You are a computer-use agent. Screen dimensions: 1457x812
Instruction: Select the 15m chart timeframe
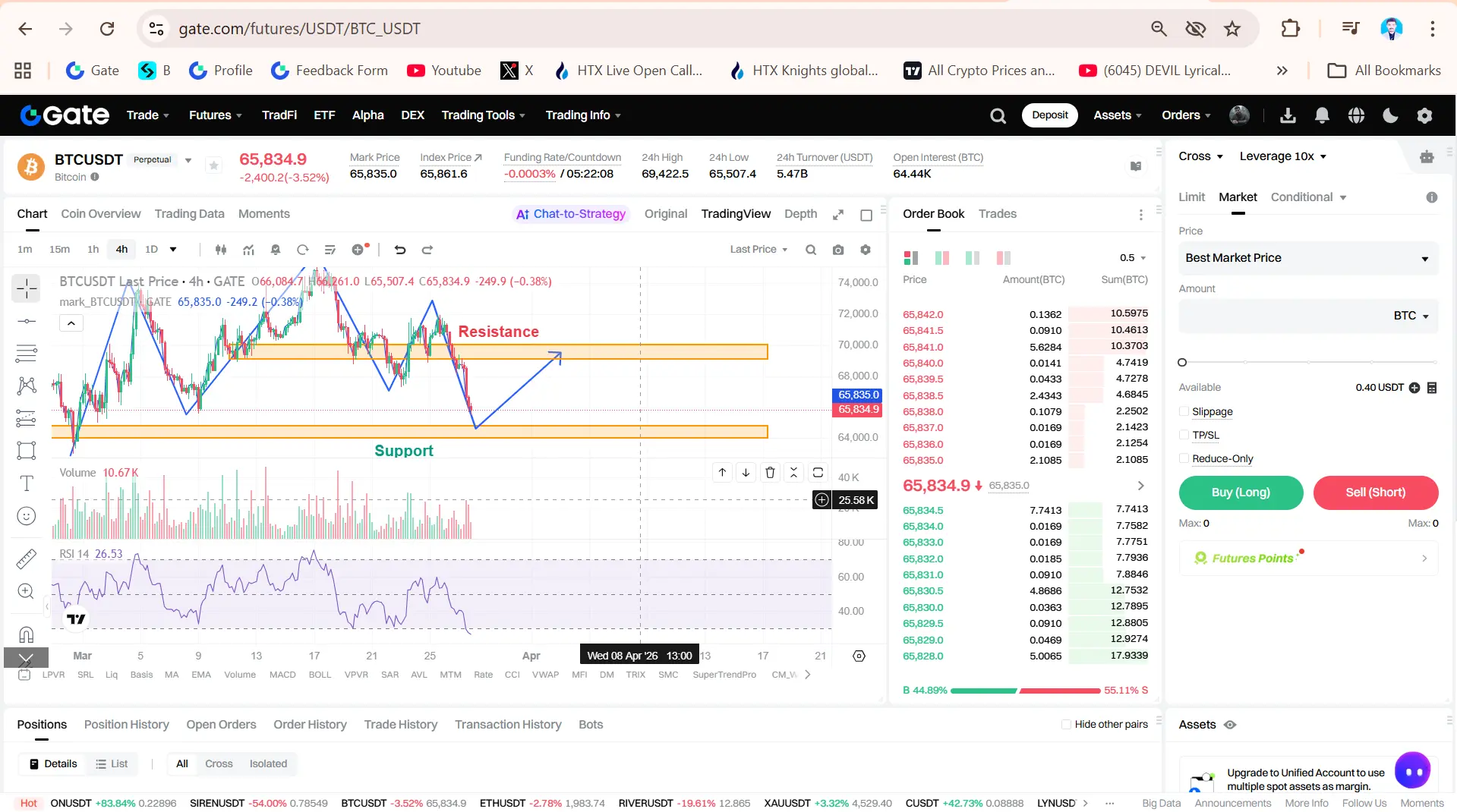tap(59, 250)
